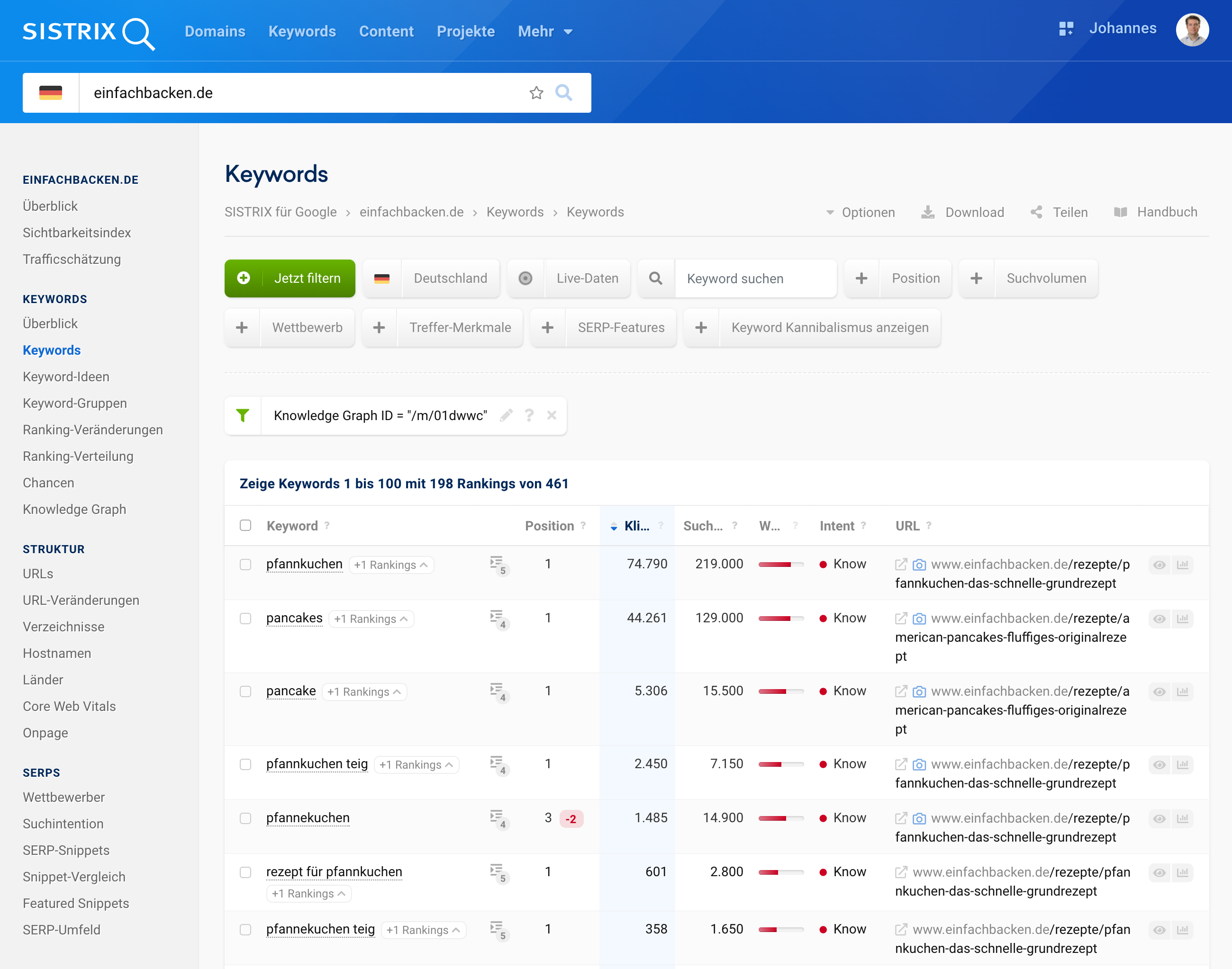Image resolution: width=1232 pixels, height=969 pixels.
Task: Check the pfannkuchen row checkbox
Action: click(245, 565)
